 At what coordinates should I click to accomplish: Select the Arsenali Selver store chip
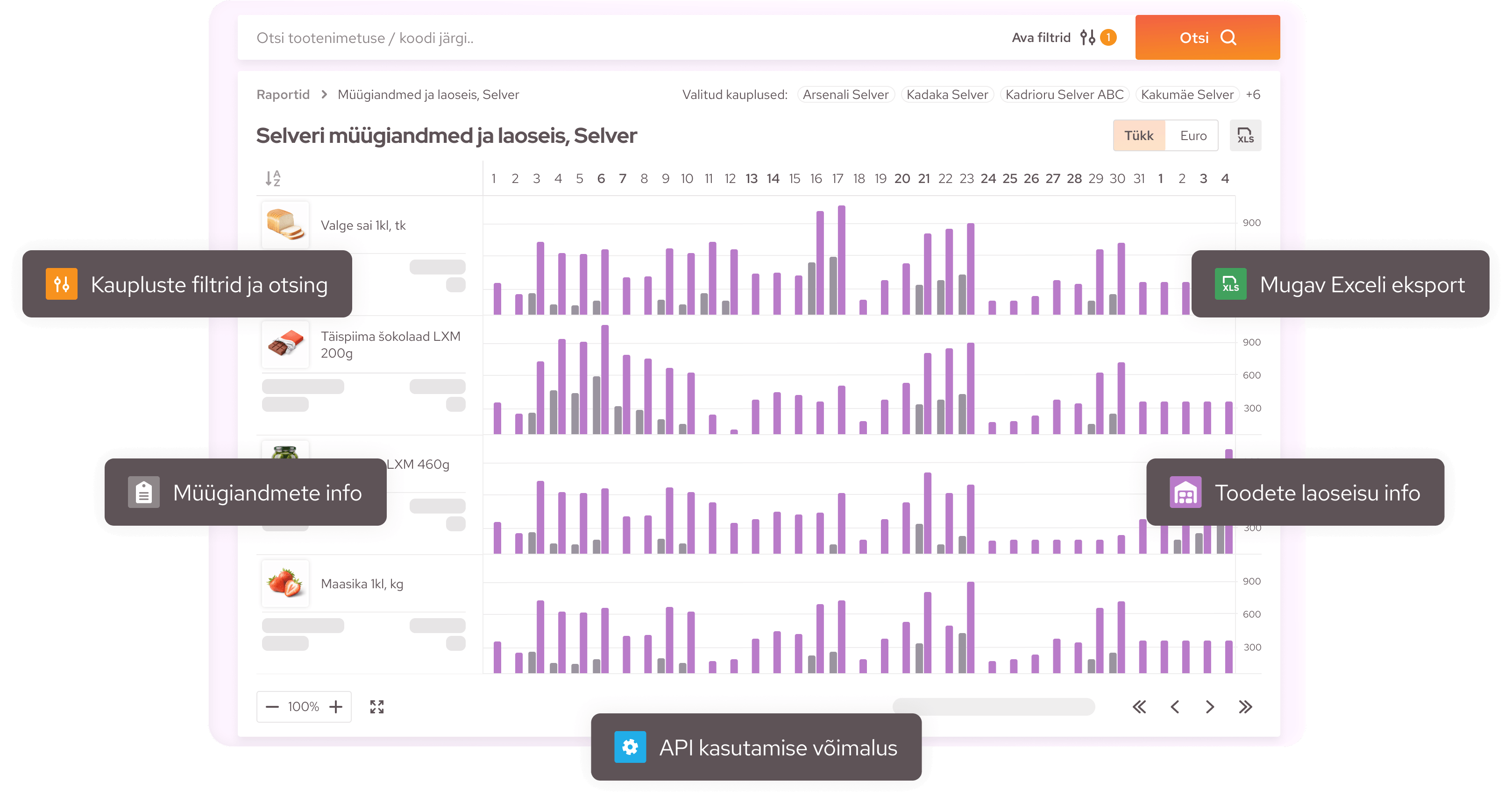pos(845,94)
